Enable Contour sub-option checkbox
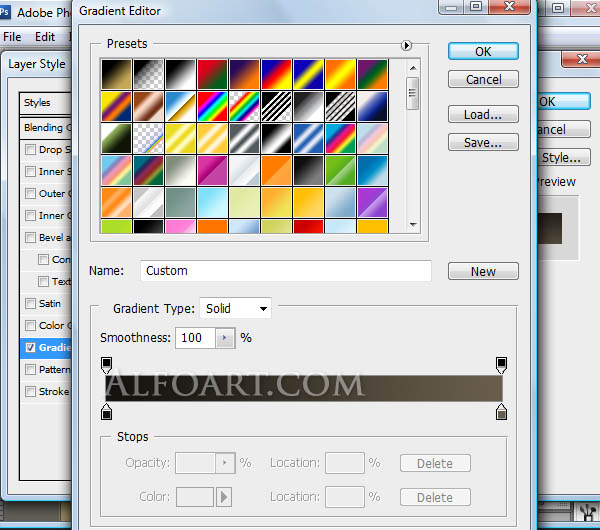Image resolution: width=600 pixels, height=530 pixels. pyautogui.click(x=43, y=259)
